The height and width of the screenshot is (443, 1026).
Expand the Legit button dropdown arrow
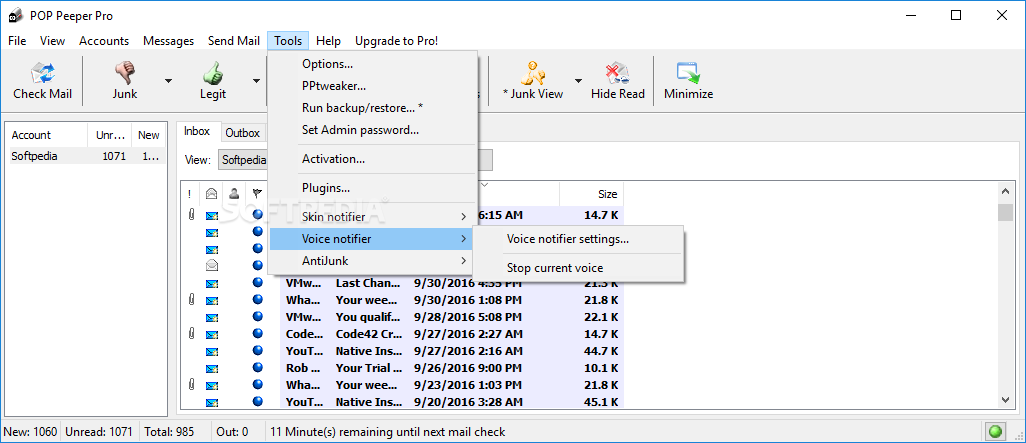pos(256,80)
